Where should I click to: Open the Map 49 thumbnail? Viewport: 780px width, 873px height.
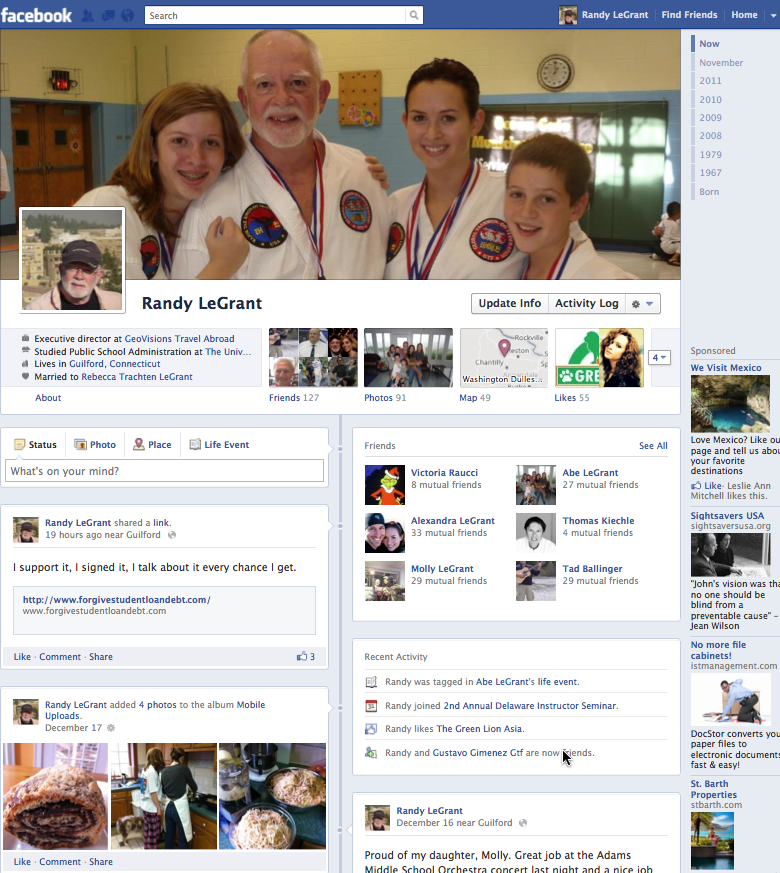[x=504, y=357]
